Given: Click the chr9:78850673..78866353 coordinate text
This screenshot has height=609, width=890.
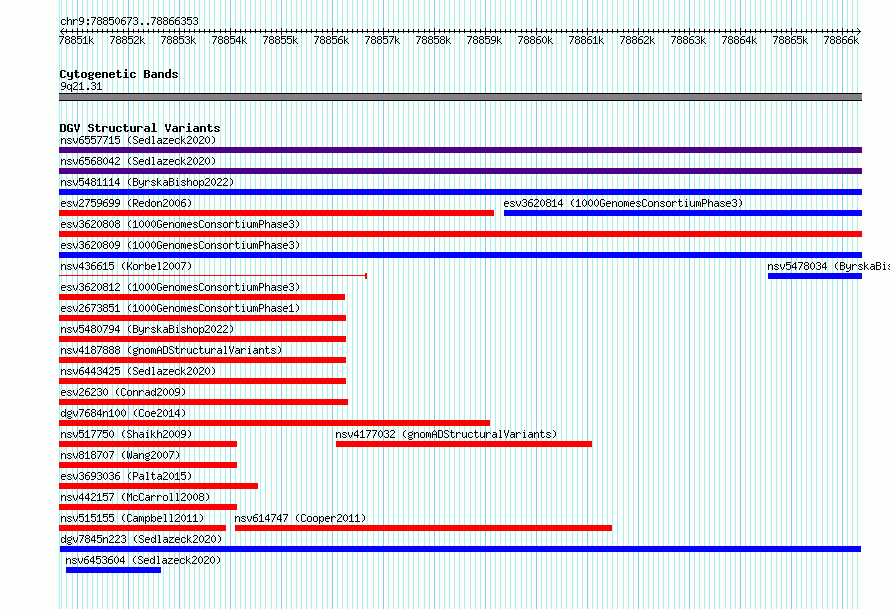Looking at the screenshot, I should pyautogui.click(x=129, y=21).
